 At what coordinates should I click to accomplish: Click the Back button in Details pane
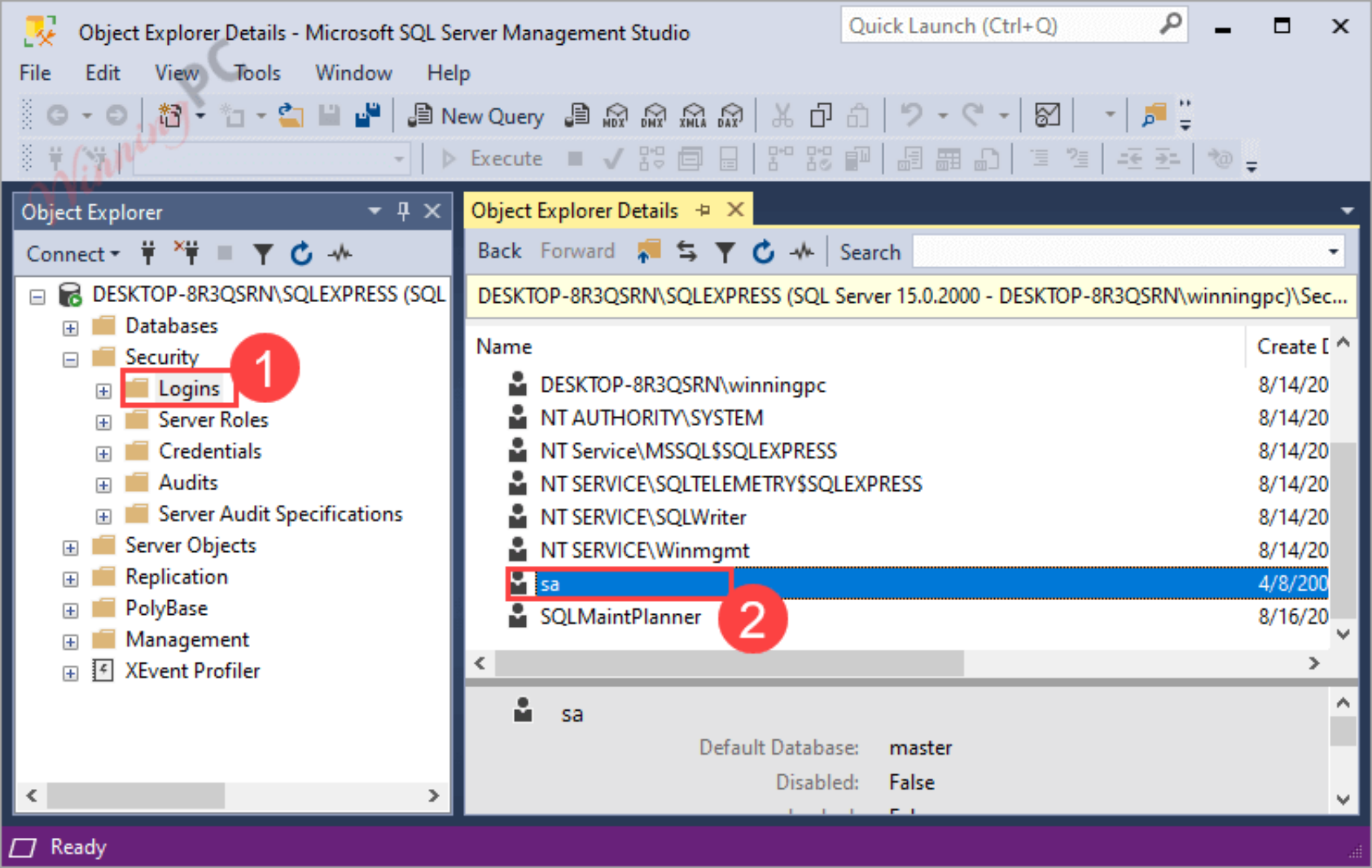499,251
